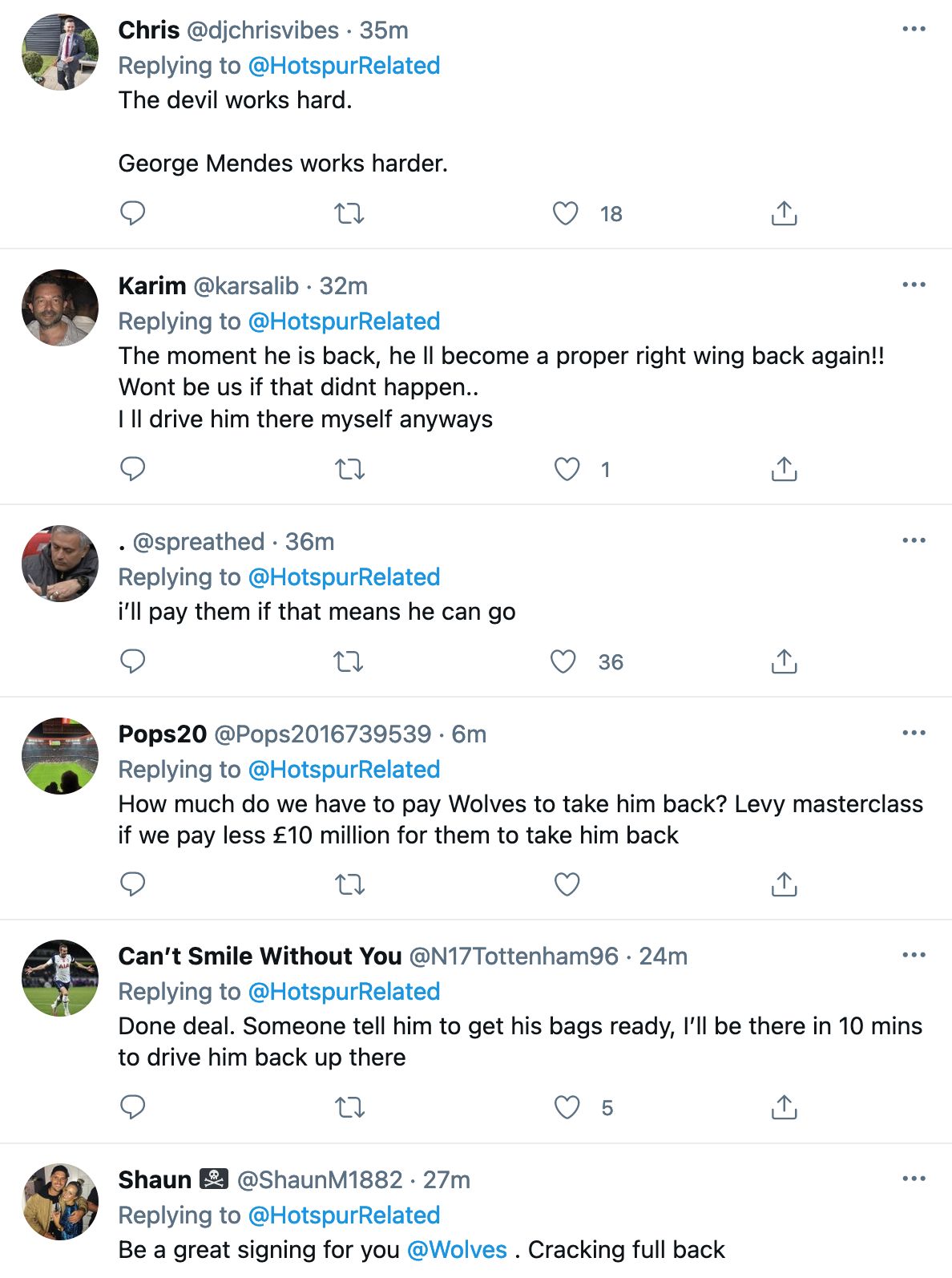Retweet Pops20's Levy masterclass tweet
Screen dimensions: 952x1278
click(x=349, y=884)
